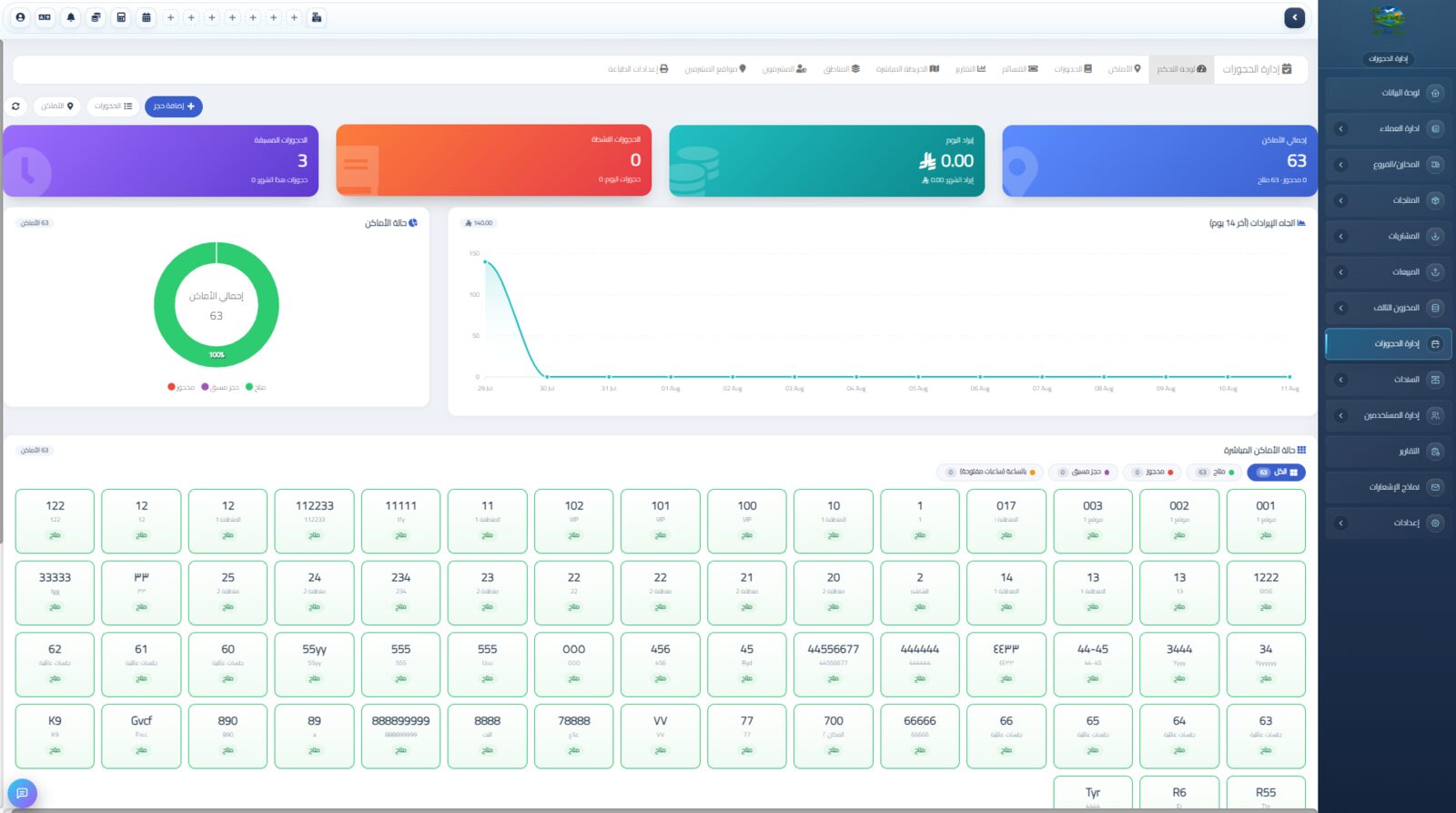Filter places by بالساعة (ساعات مفتوحة) pill

pos(990,473)
